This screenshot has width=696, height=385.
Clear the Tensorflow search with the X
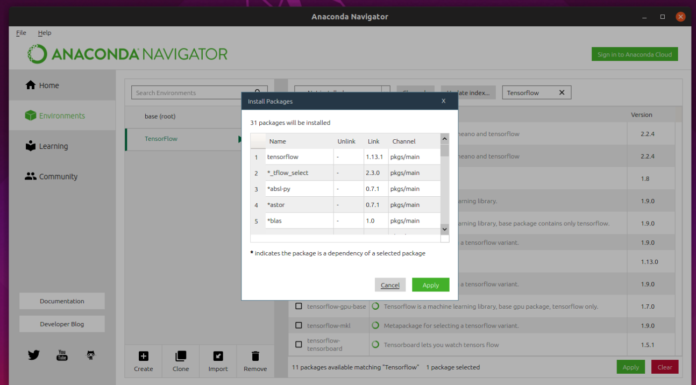pyautogui.click(x=562, y=92)
